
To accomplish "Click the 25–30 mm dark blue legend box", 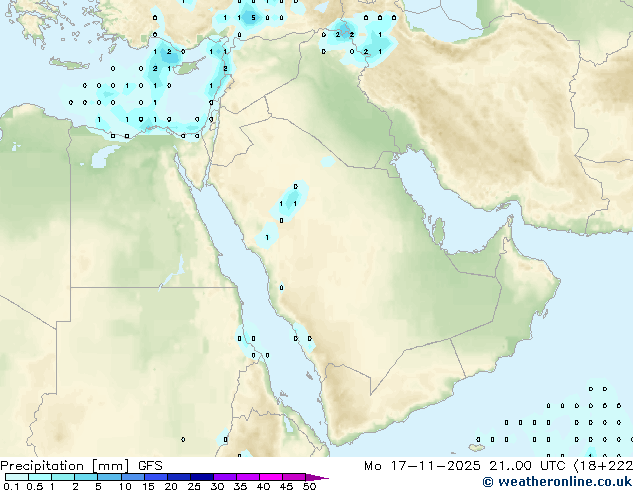I will 202,477.
